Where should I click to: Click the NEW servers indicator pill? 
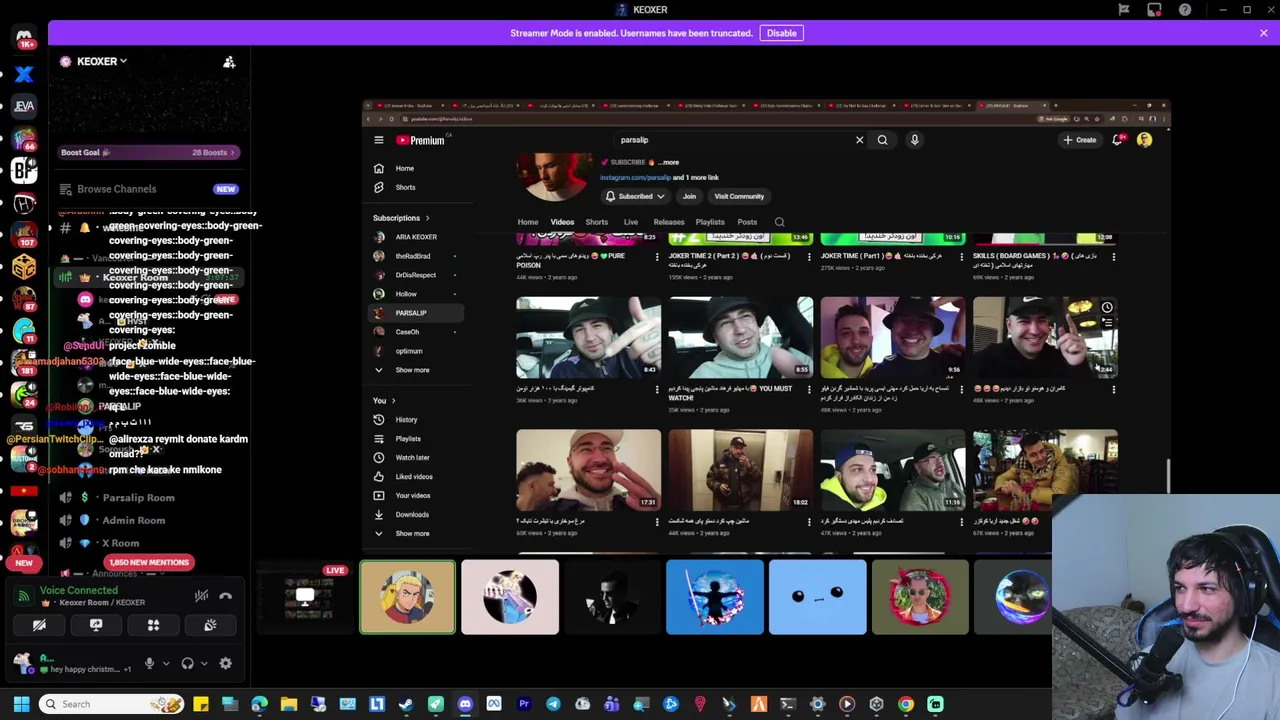[24, 563]
